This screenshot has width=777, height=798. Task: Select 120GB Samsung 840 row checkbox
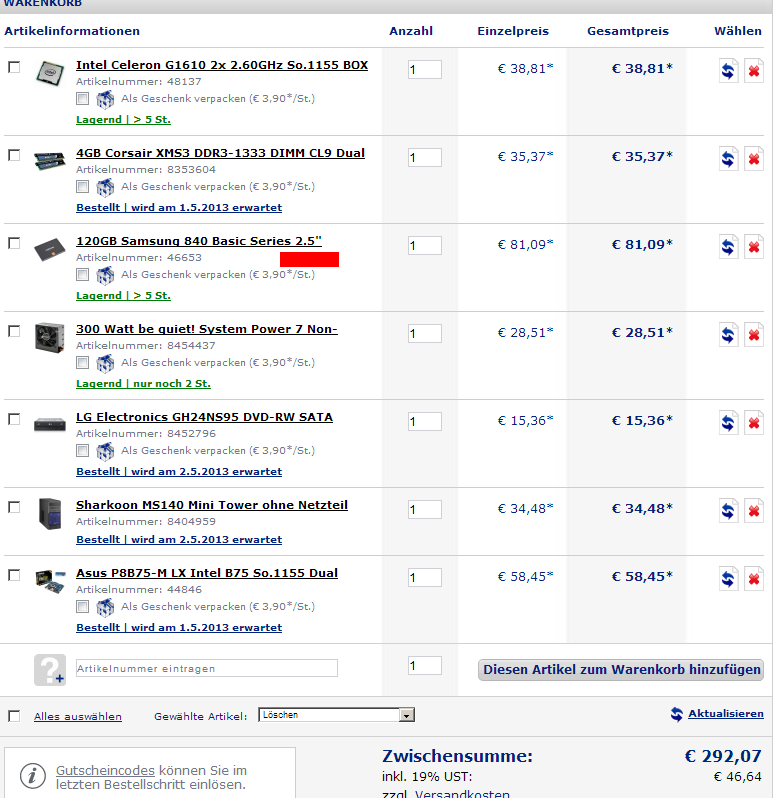point(14,243)
